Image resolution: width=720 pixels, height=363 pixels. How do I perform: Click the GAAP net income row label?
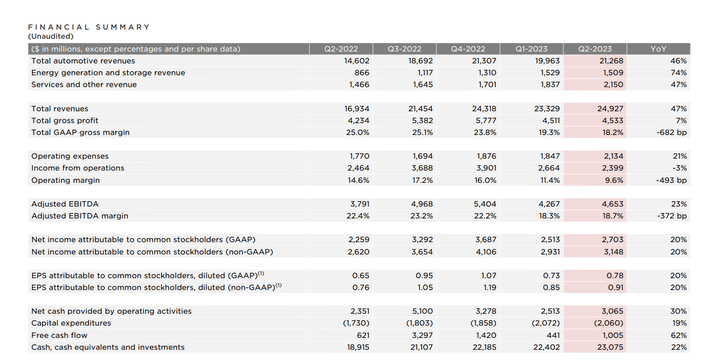(143, 240)
